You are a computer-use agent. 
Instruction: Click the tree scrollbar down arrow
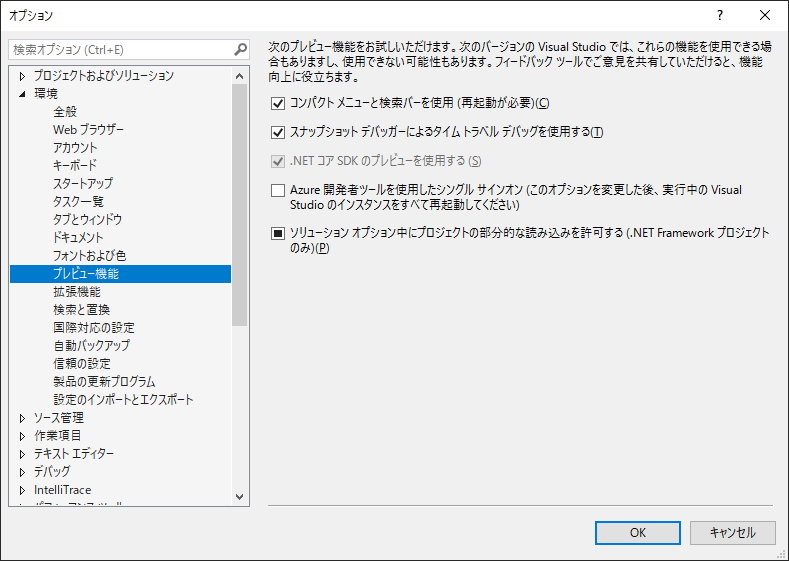click(240, 497)
